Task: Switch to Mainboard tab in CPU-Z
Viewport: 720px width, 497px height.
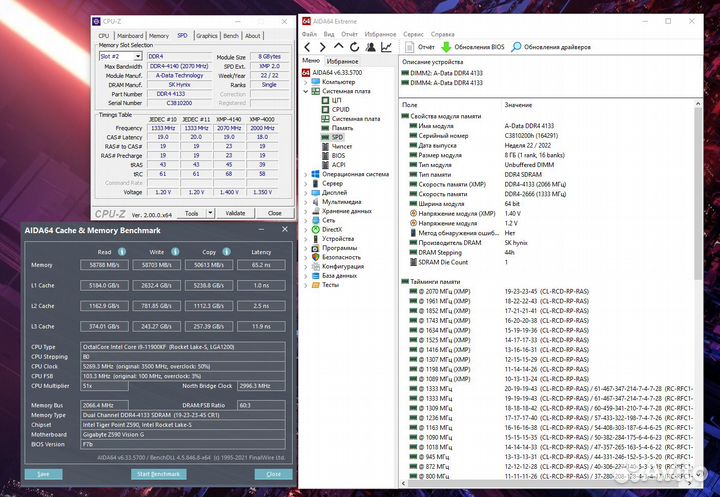Action: click(130, 36)
